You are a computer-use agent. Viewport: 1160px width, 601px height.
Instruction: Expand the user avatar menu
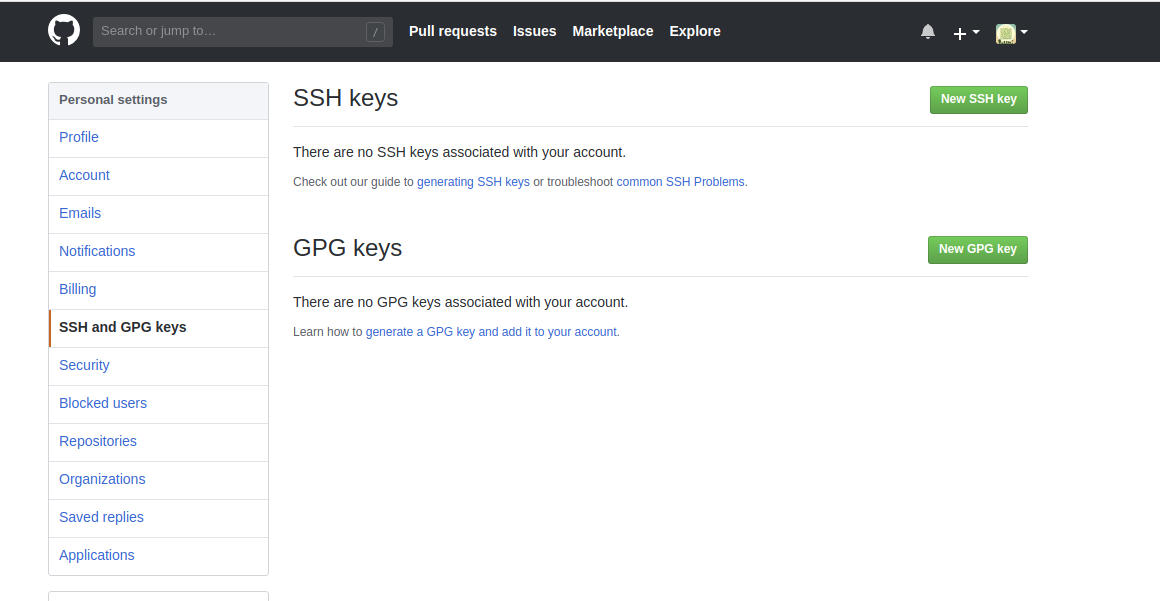1011,33
